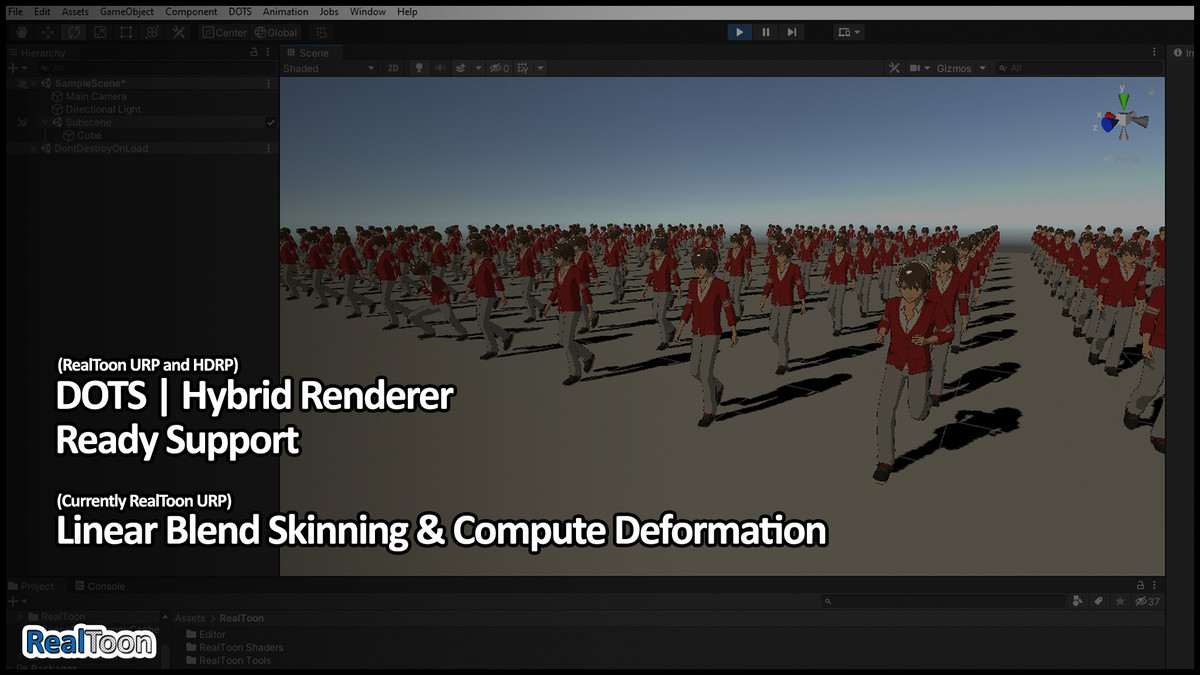Collapse the Subscene tree node
Image resolution: width=1200 pixels, height=675 pixels.
pyautogui.click(x=45, y=123)
